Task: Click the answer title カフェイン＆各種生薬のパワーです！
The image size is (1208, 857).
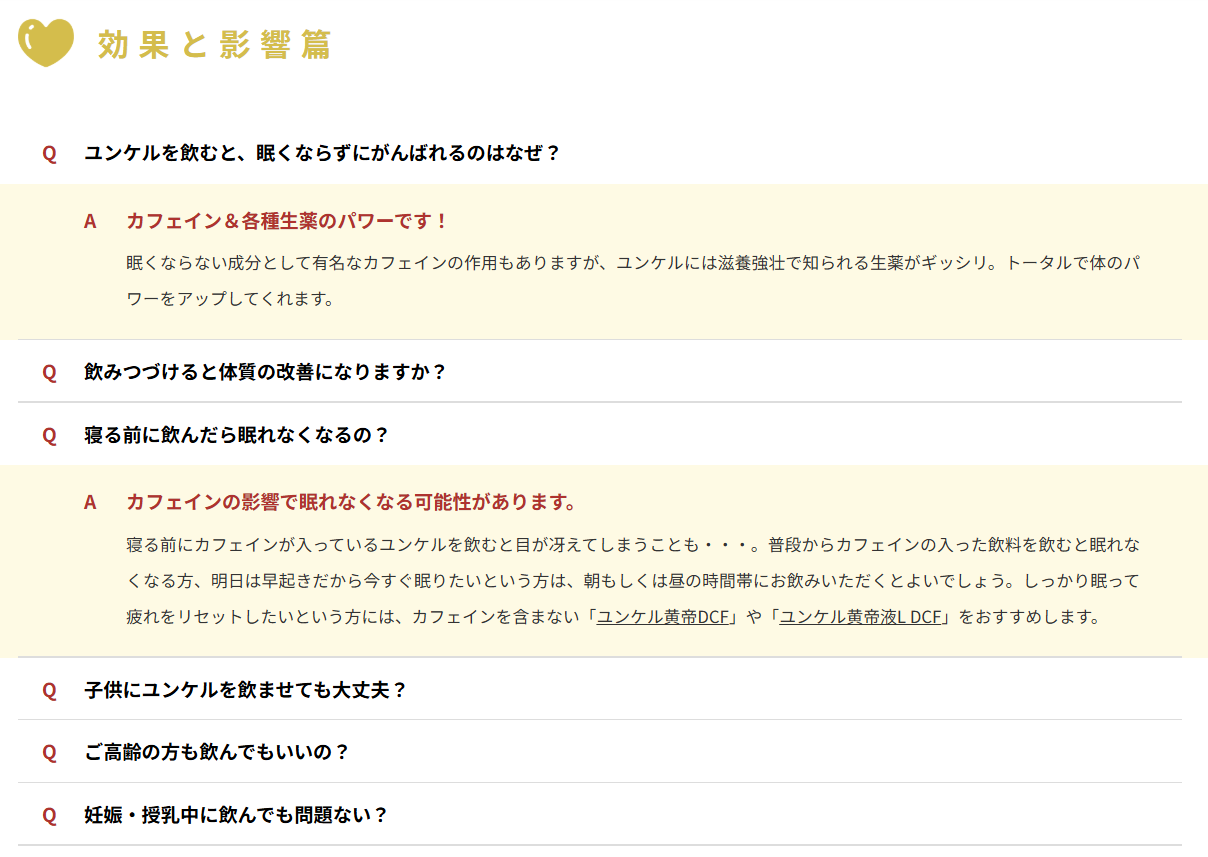Action: pyautogui.click(x=287, y=221)
